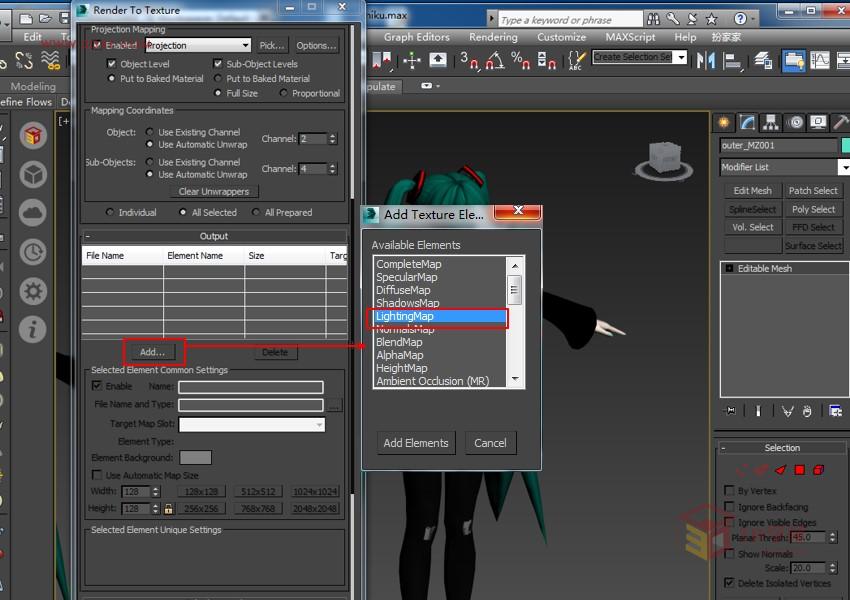Image resolution: width=850 pixels, height=600 pixels.
Task: Click the Align tool icon
Action: click(732, 60)
